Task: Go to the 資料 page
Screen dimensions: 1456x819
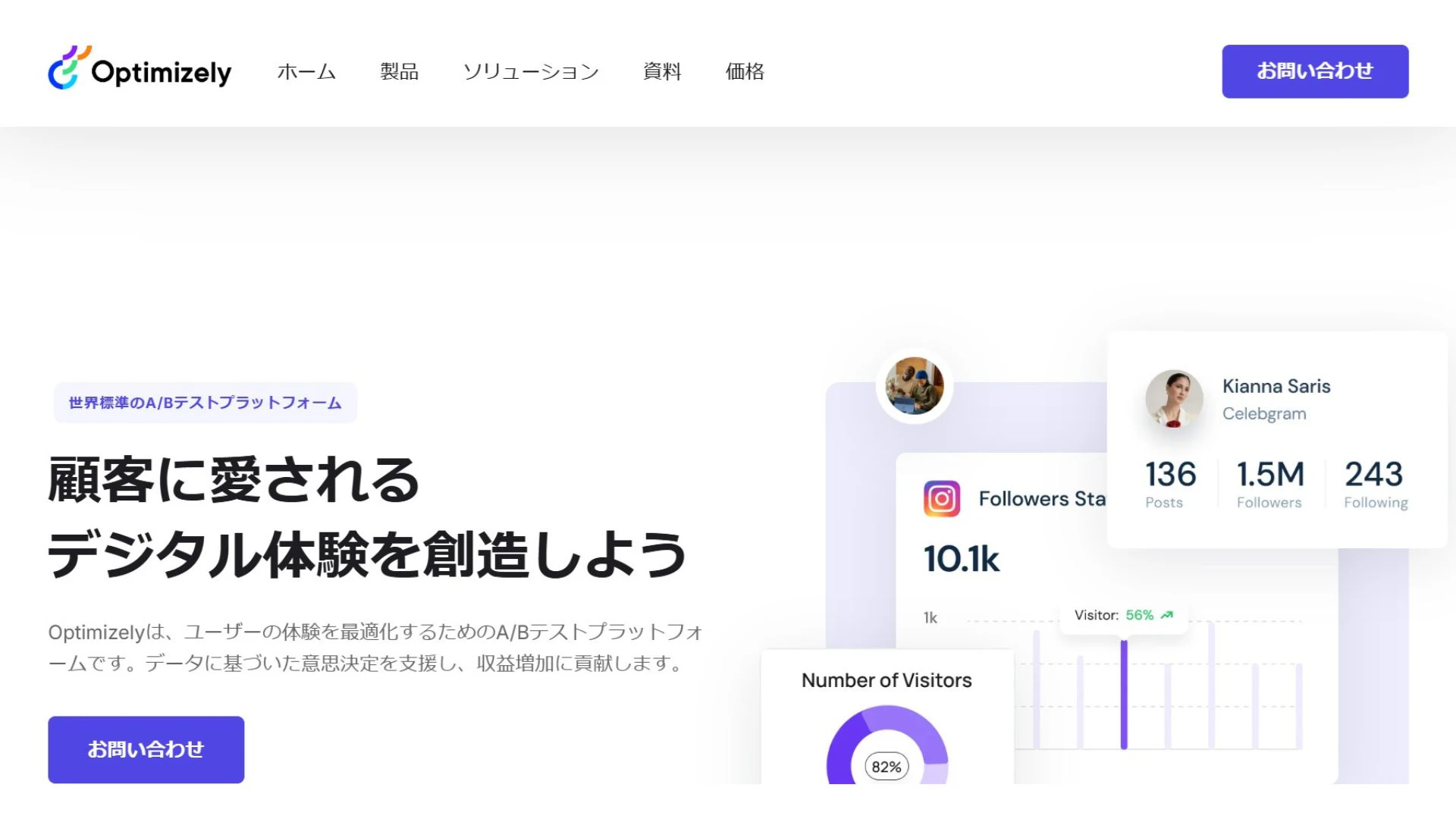Action: click(662, 71)
